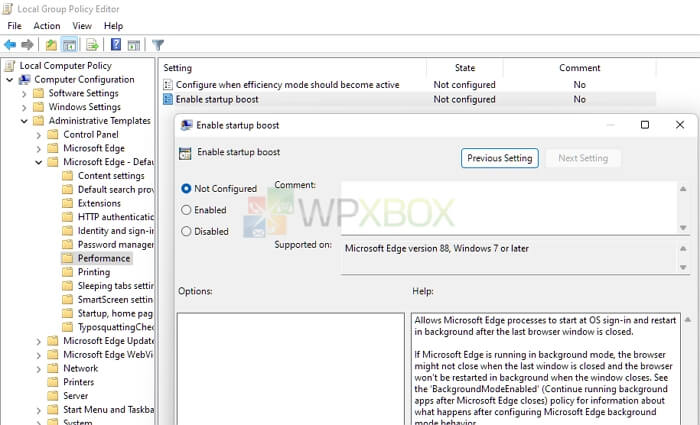Select the Disabled radio button
The width and height of the screenshot is (700, 425).
[186, 232]
